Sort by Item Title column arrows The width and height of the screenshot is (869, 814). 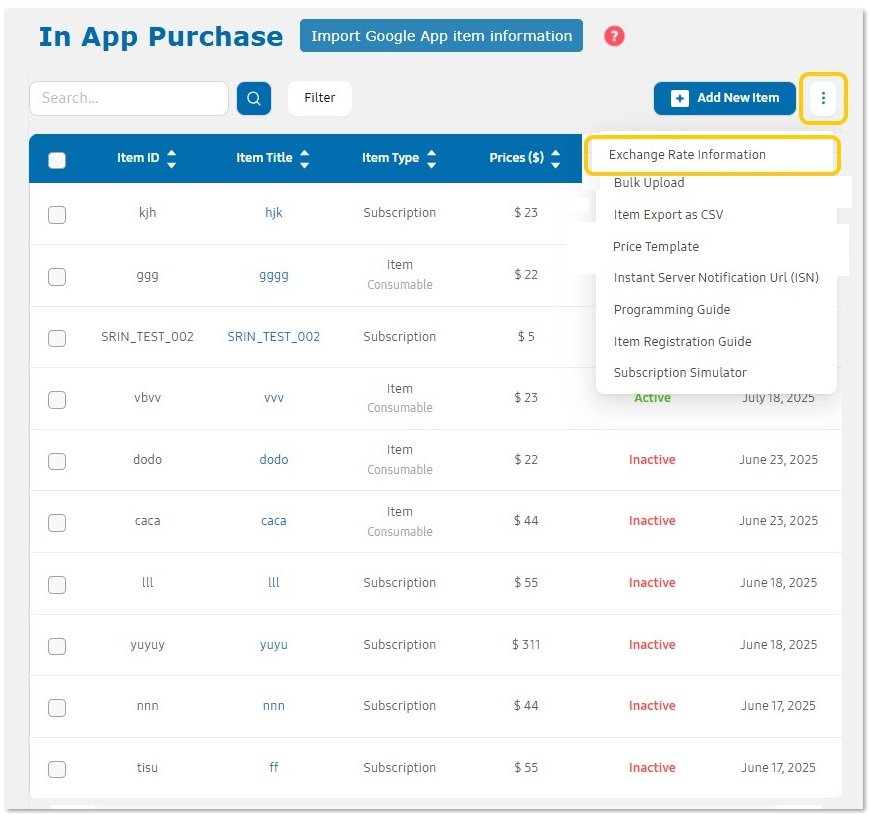click(304, 158)
